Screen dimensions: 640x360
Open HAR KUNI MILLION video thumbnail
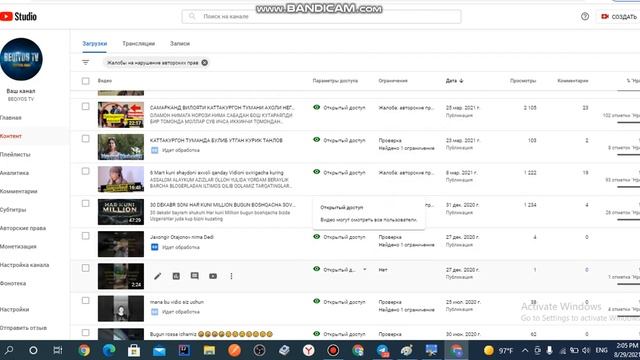[x=121, y=212]
